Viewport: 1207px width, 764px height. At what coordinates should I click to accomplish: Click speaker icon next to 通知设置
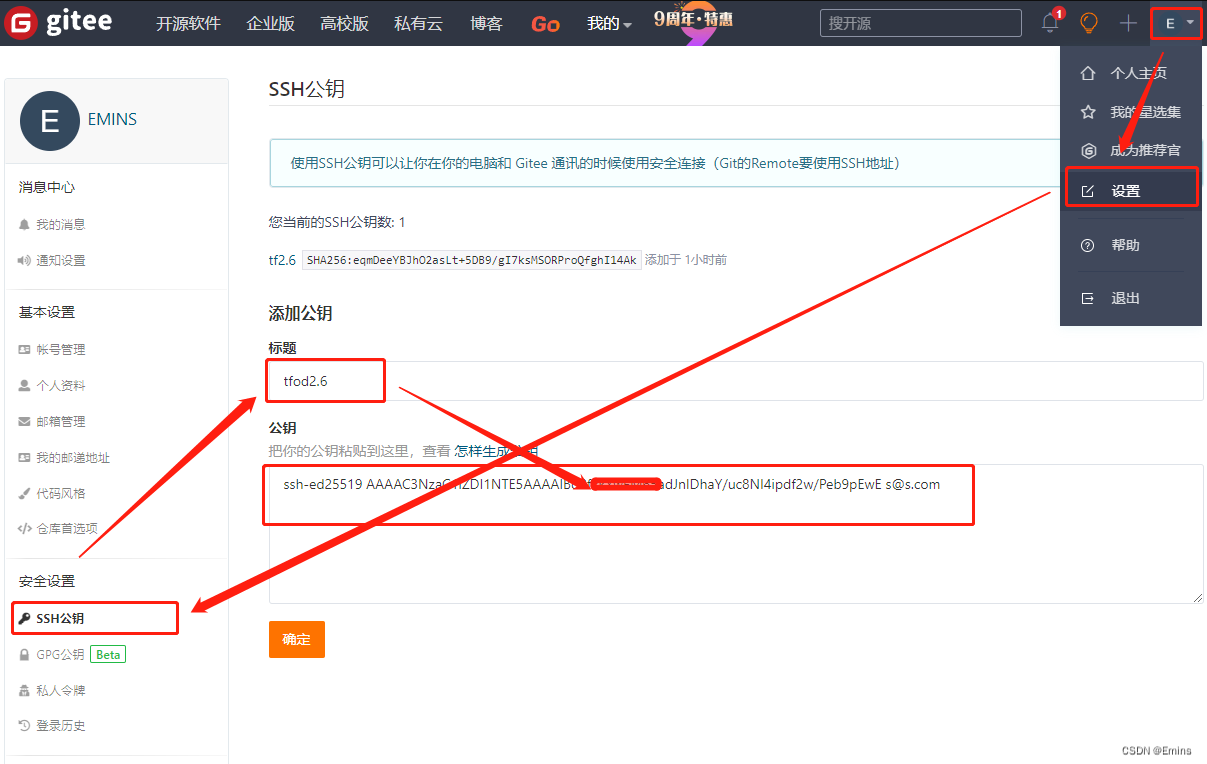[x=25, y=260]
